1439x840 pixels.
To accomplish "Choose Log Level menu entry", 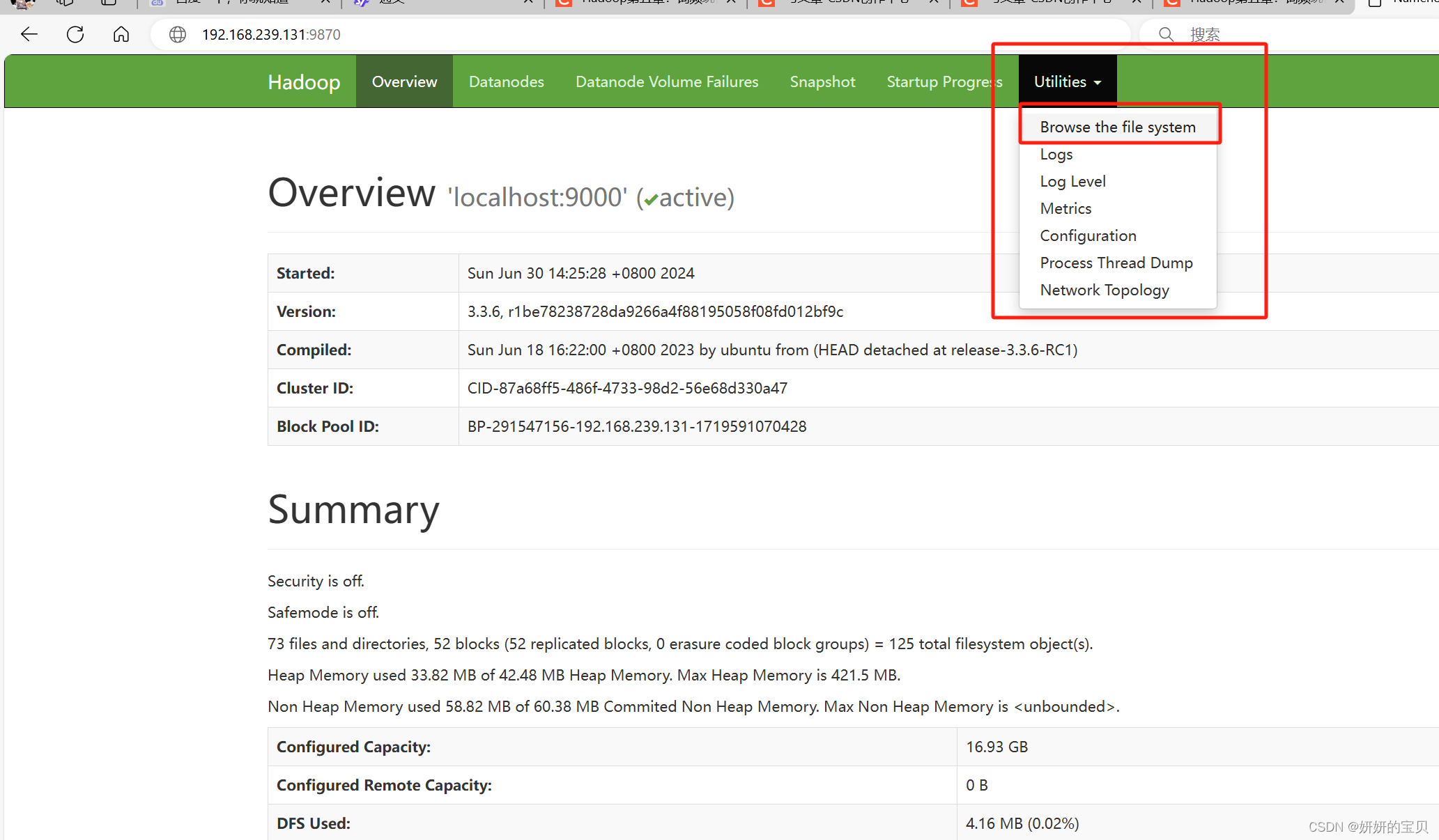I will point(1072,181).
